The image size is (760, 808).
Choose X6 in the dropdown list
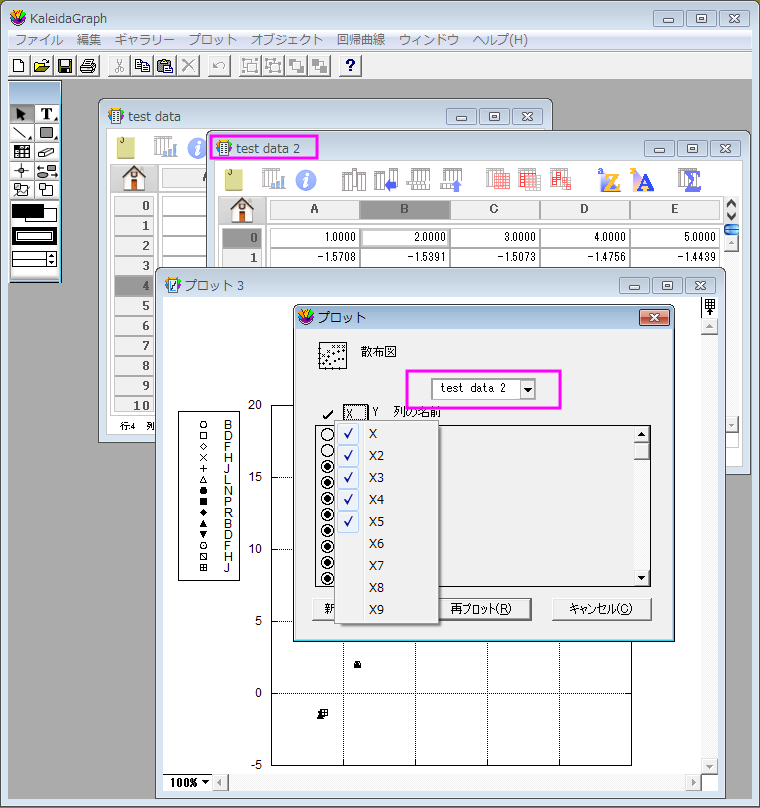387,544
